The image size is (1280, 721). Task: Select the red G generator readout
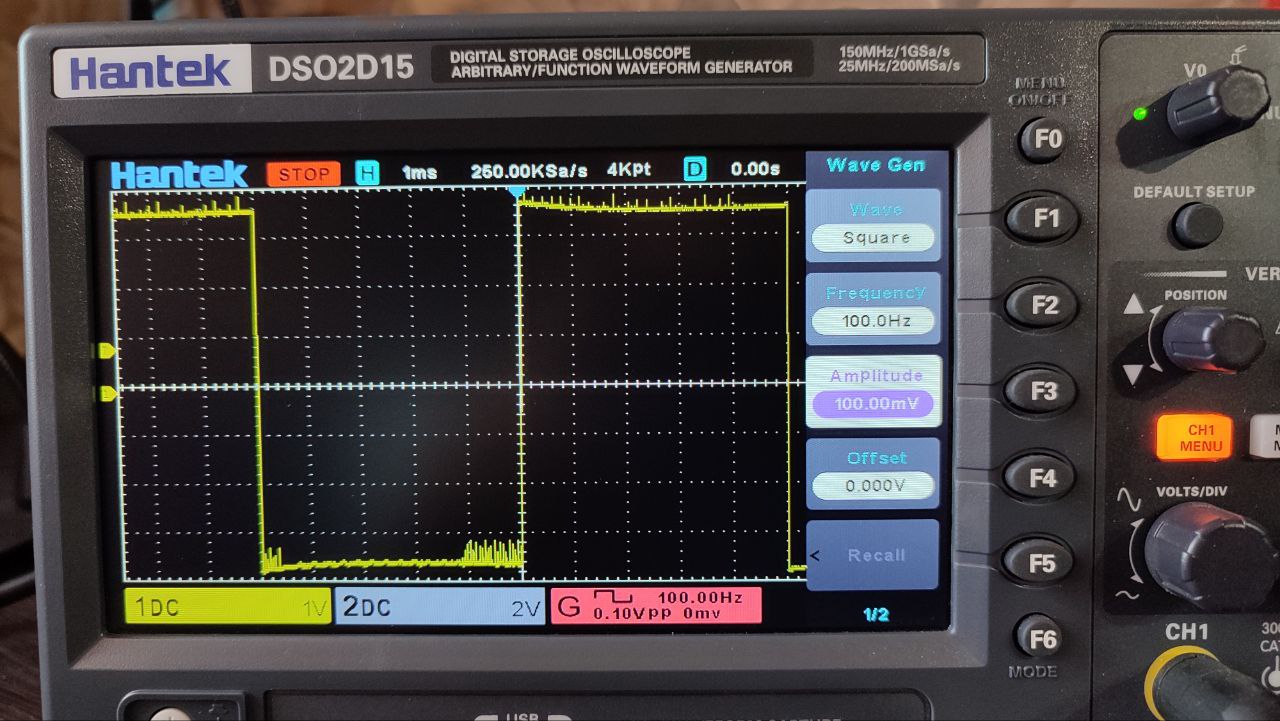(655, 605)
